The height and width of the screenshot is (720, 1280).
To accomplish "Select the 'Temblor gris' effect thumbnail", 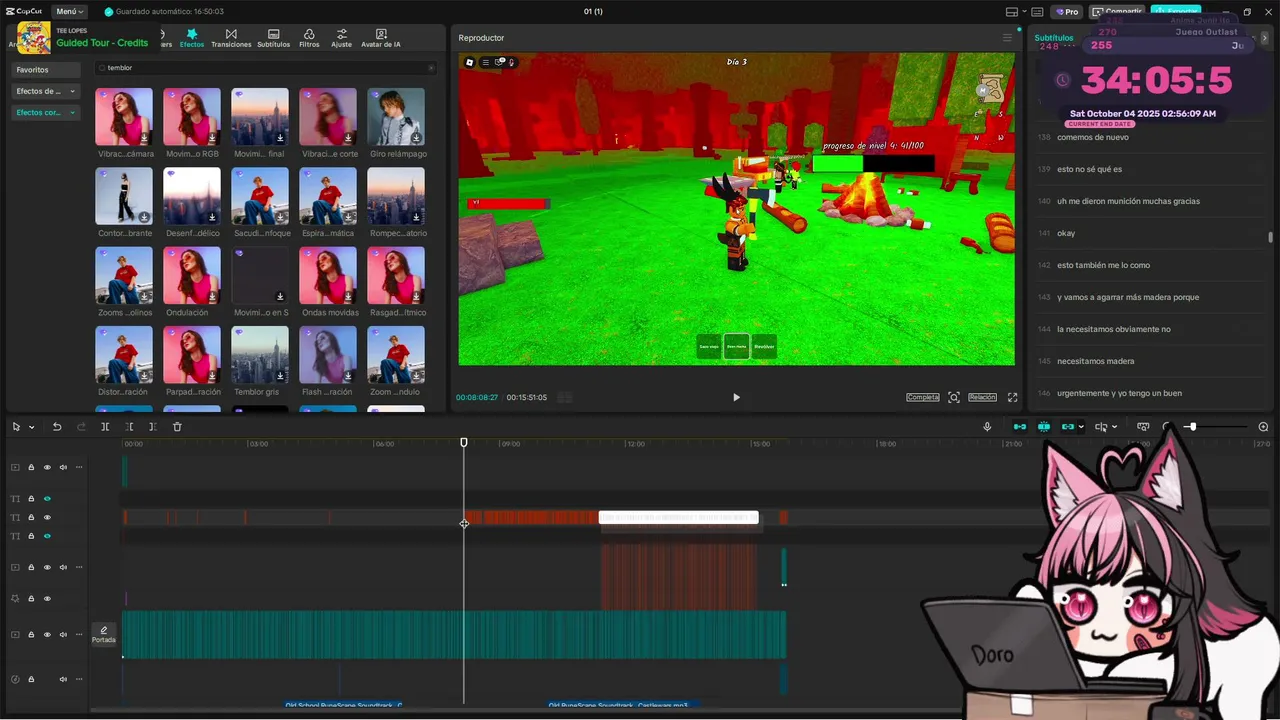I will click(x=260, y=355).
